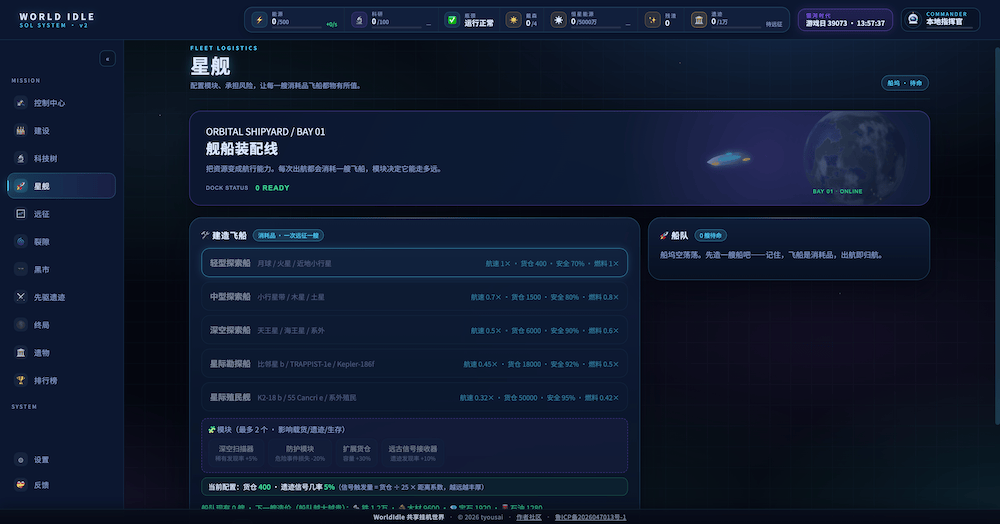Click the temple relic icon in top bar

pyautogui.click(x=699, y=20)
